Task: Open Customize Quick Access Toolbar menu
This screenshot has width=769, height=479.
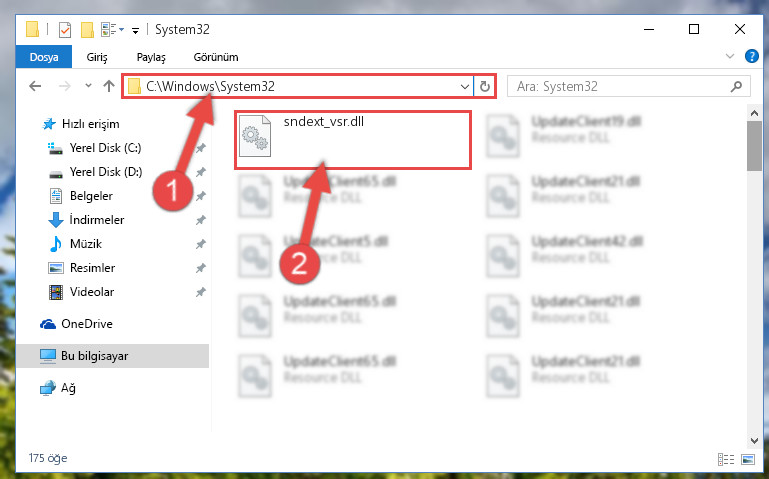Action: point(135,31)
